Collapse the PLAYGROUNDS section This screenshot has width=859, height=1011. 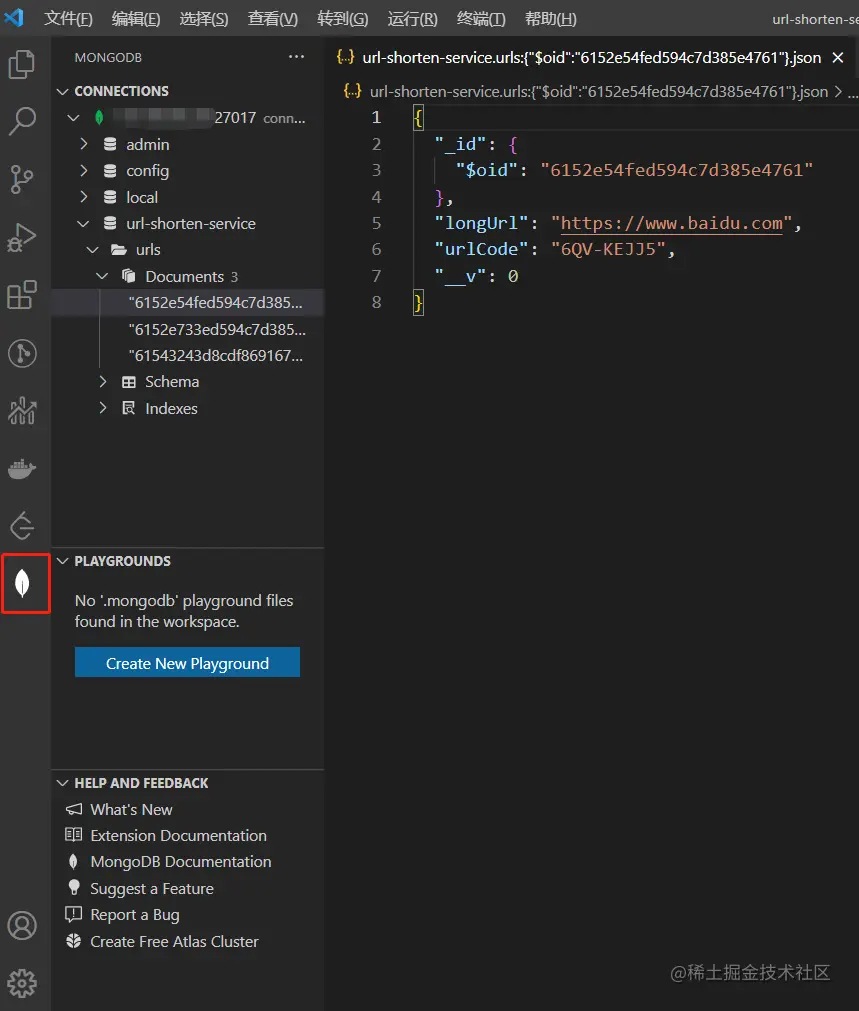pos(63,561)
